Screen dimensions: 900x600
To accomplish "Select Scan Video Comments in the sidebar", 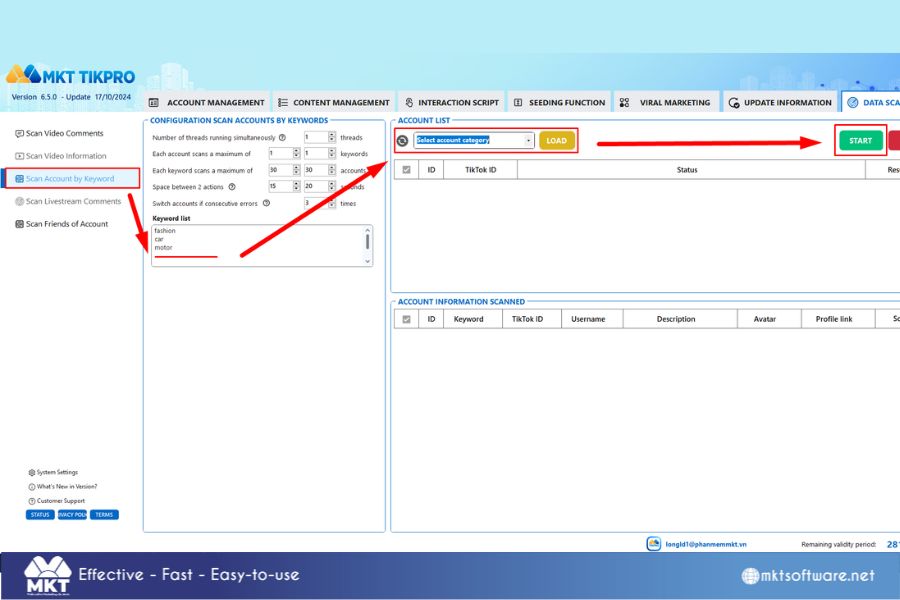I will [64, 133].
